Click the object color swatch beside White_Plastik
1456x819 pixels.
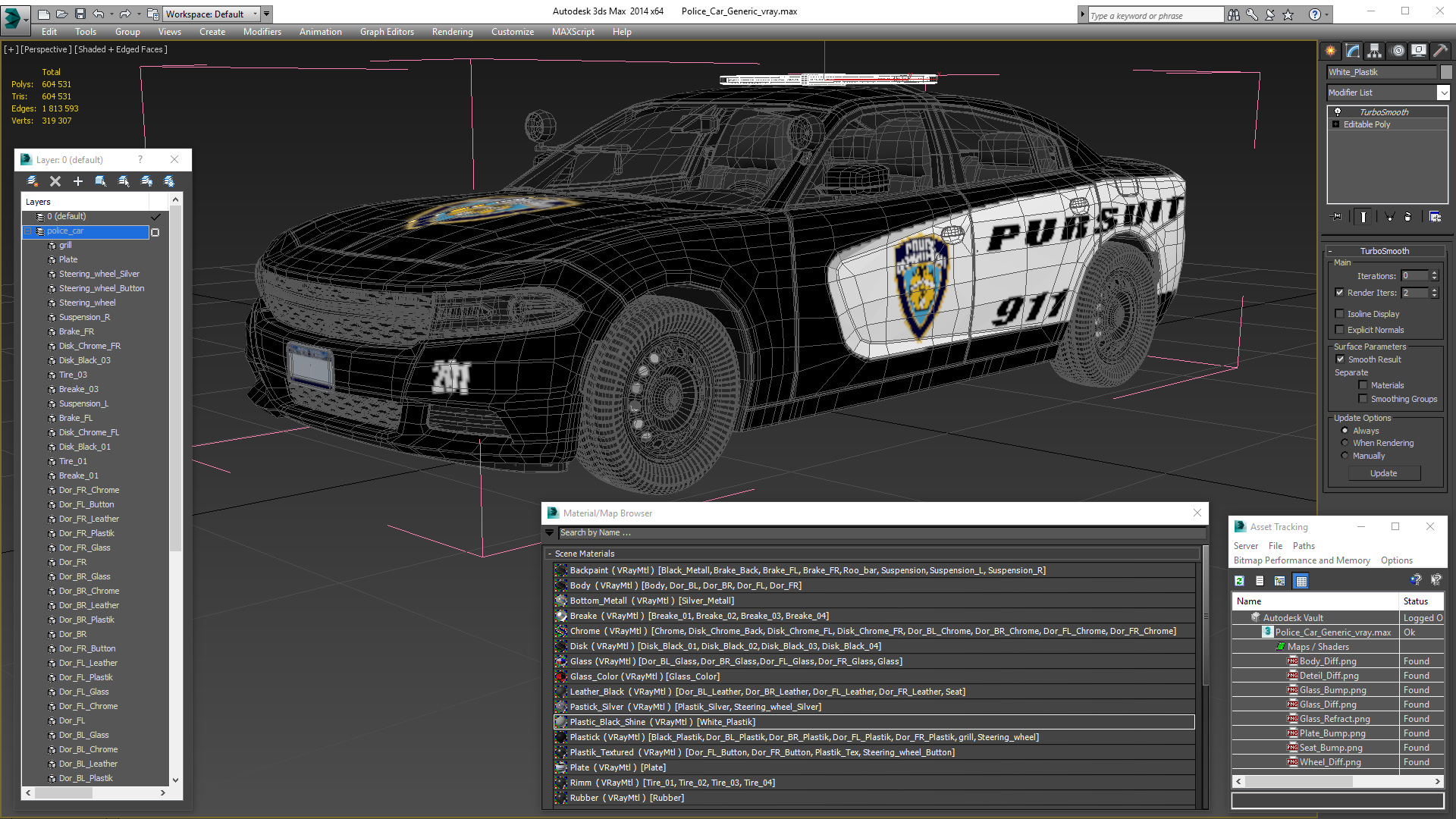[x=1446, y=72]
